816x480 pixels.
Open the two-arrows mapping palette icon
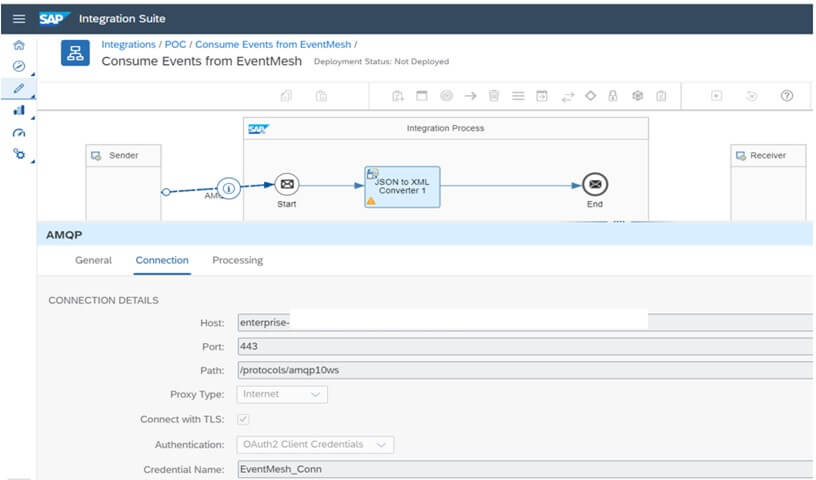pos(567,96)
